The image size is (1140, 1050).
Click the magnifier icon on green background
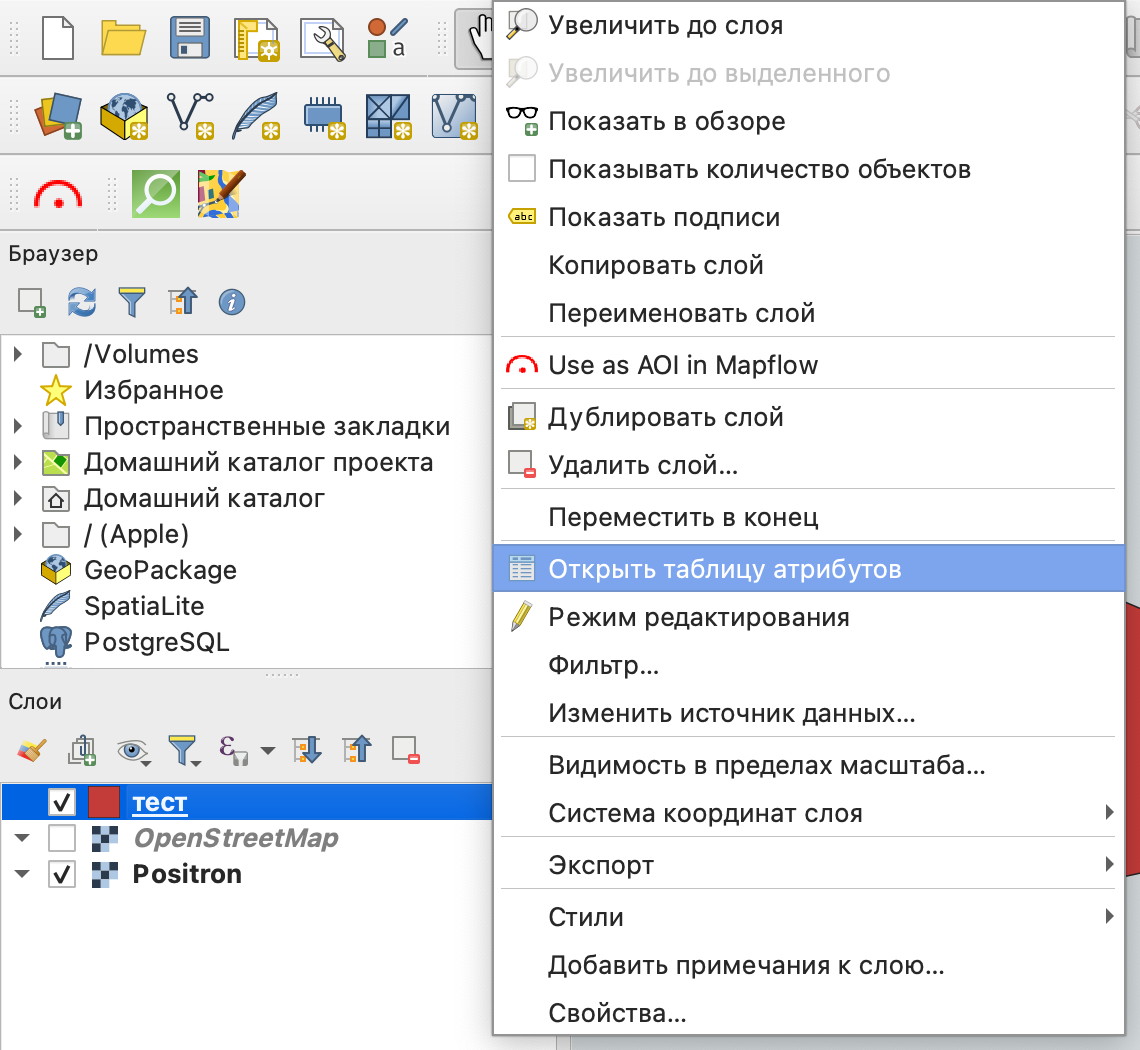pyautogui.click(x=156, y=193)
